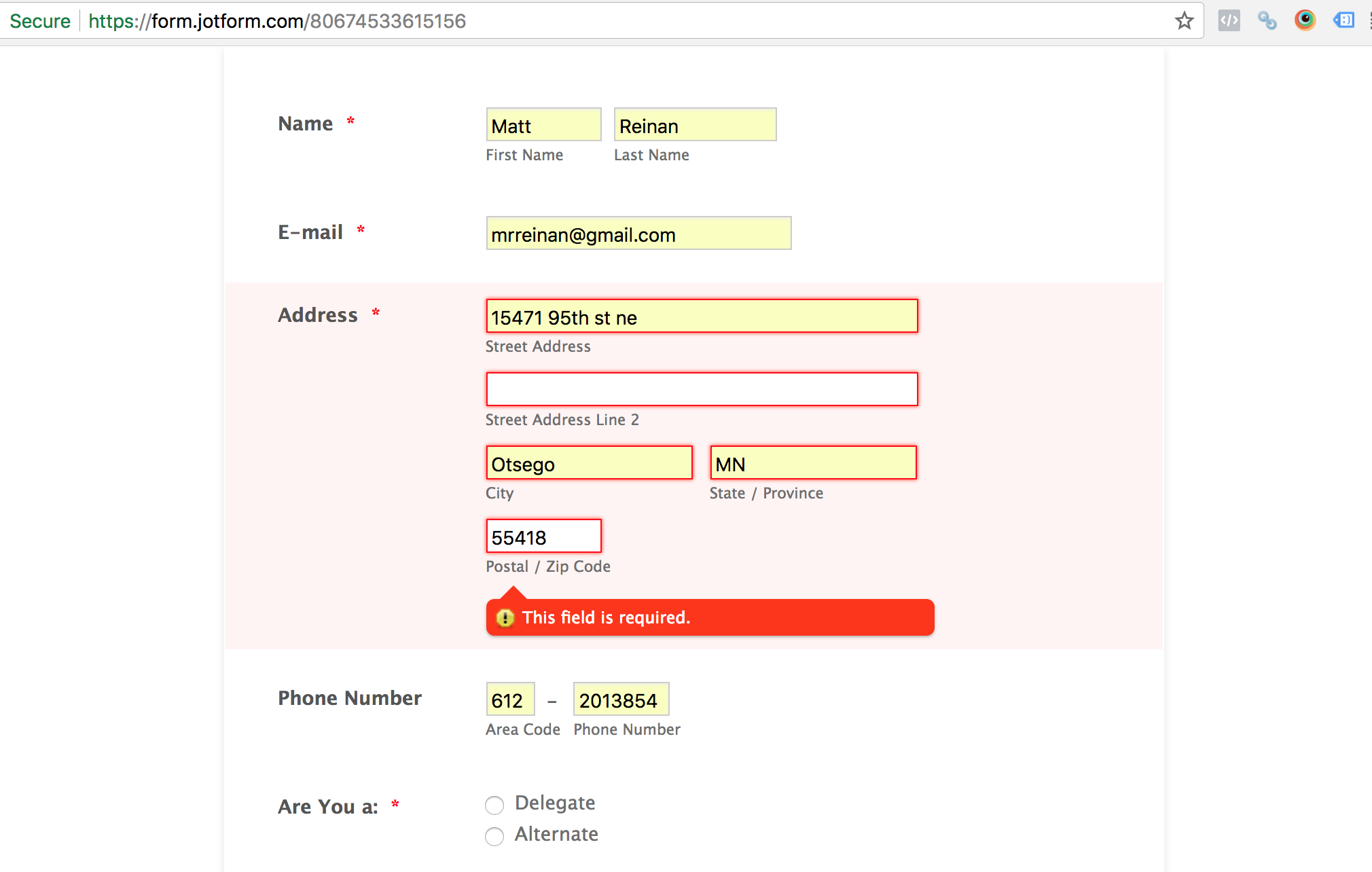Select the Postal Zip Code field showing 55418

pyautogui.click(x=543, y=536)
